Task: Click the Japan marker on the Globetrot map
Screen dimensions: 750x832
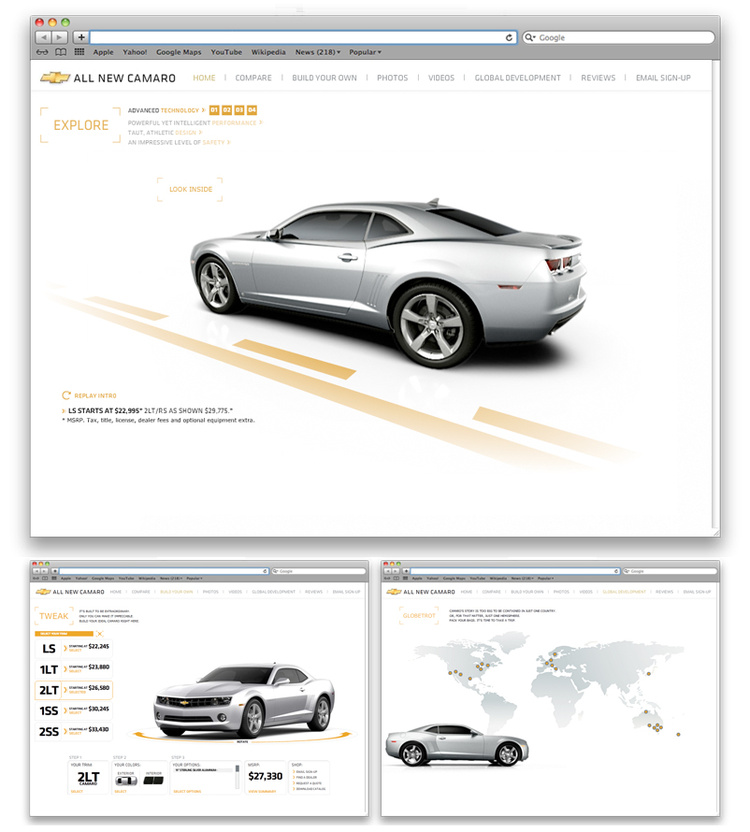Action: (x=649, y=673)
